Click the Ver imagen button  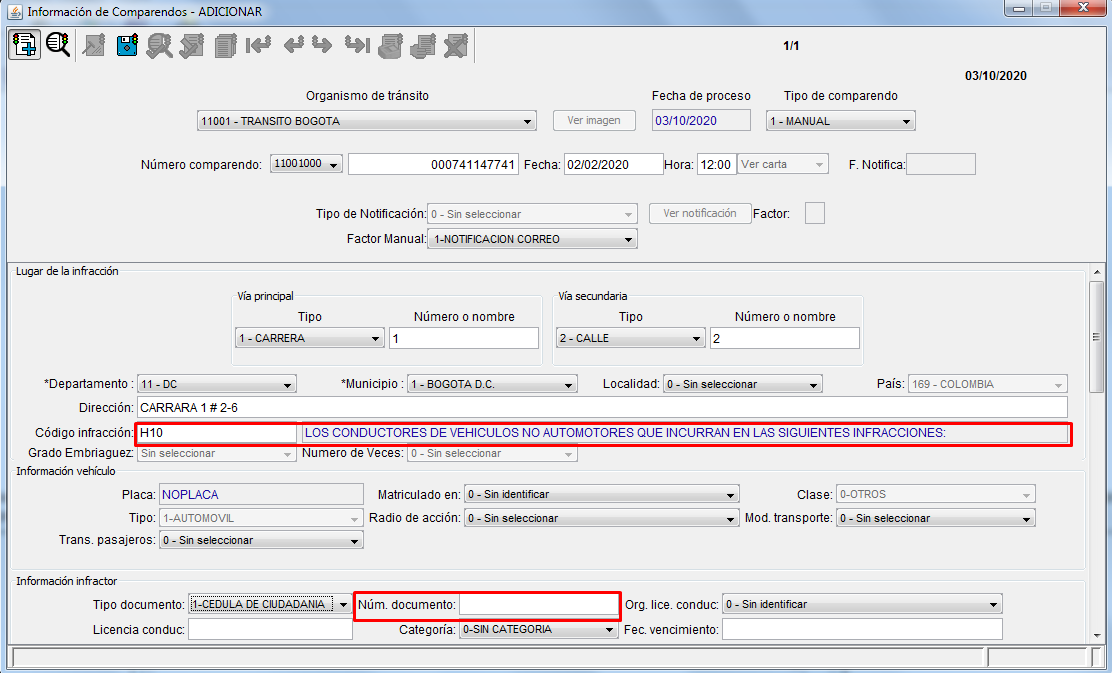(594, 120)
